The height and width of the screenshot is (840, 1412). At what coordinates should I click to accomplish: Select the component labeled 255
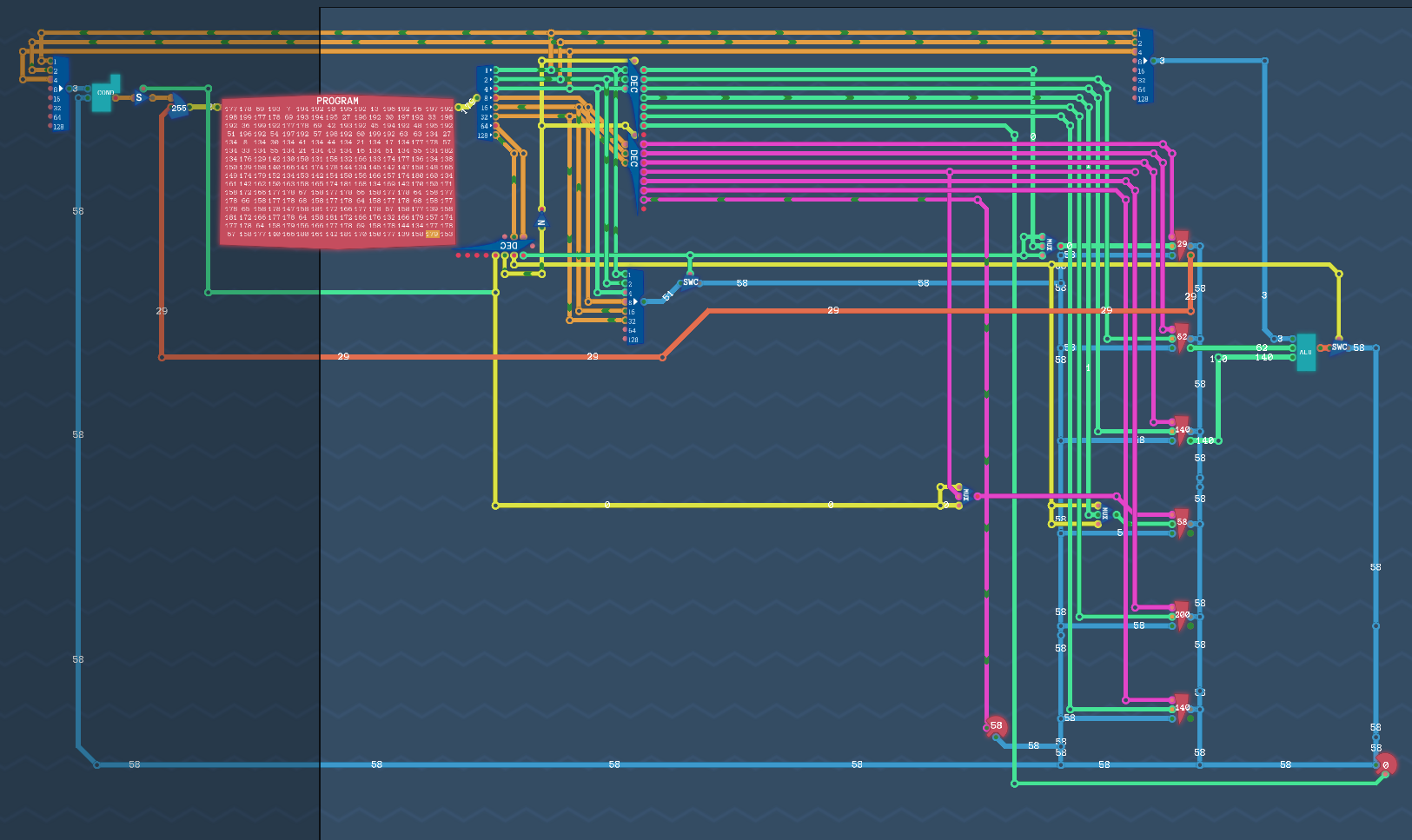click(x=178, y=108)
